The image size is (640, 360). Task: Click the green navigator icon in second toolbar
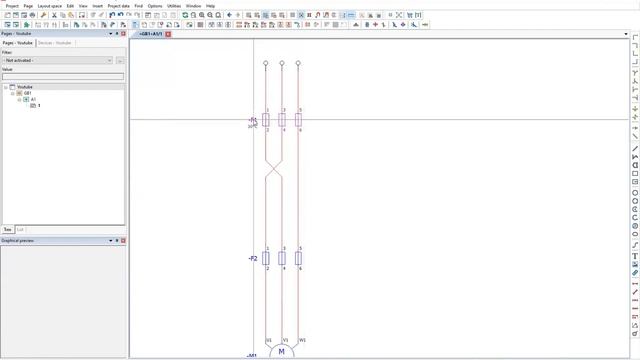click(27, 25)
